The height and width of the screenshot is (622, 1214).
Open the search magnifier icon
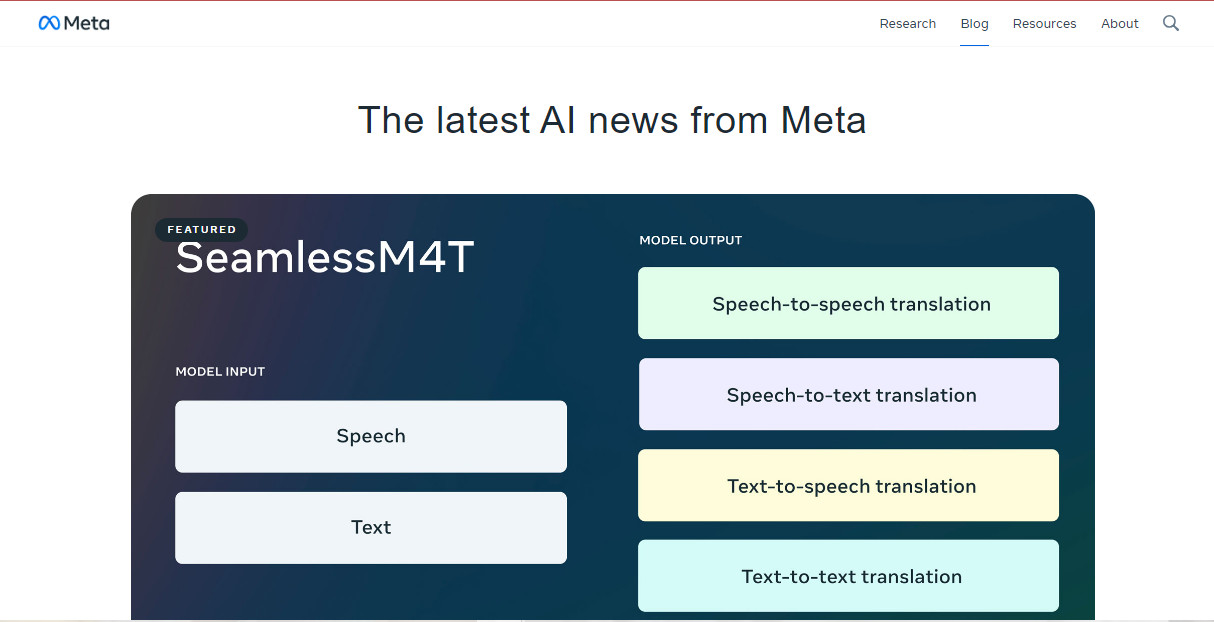(1171, 23)
